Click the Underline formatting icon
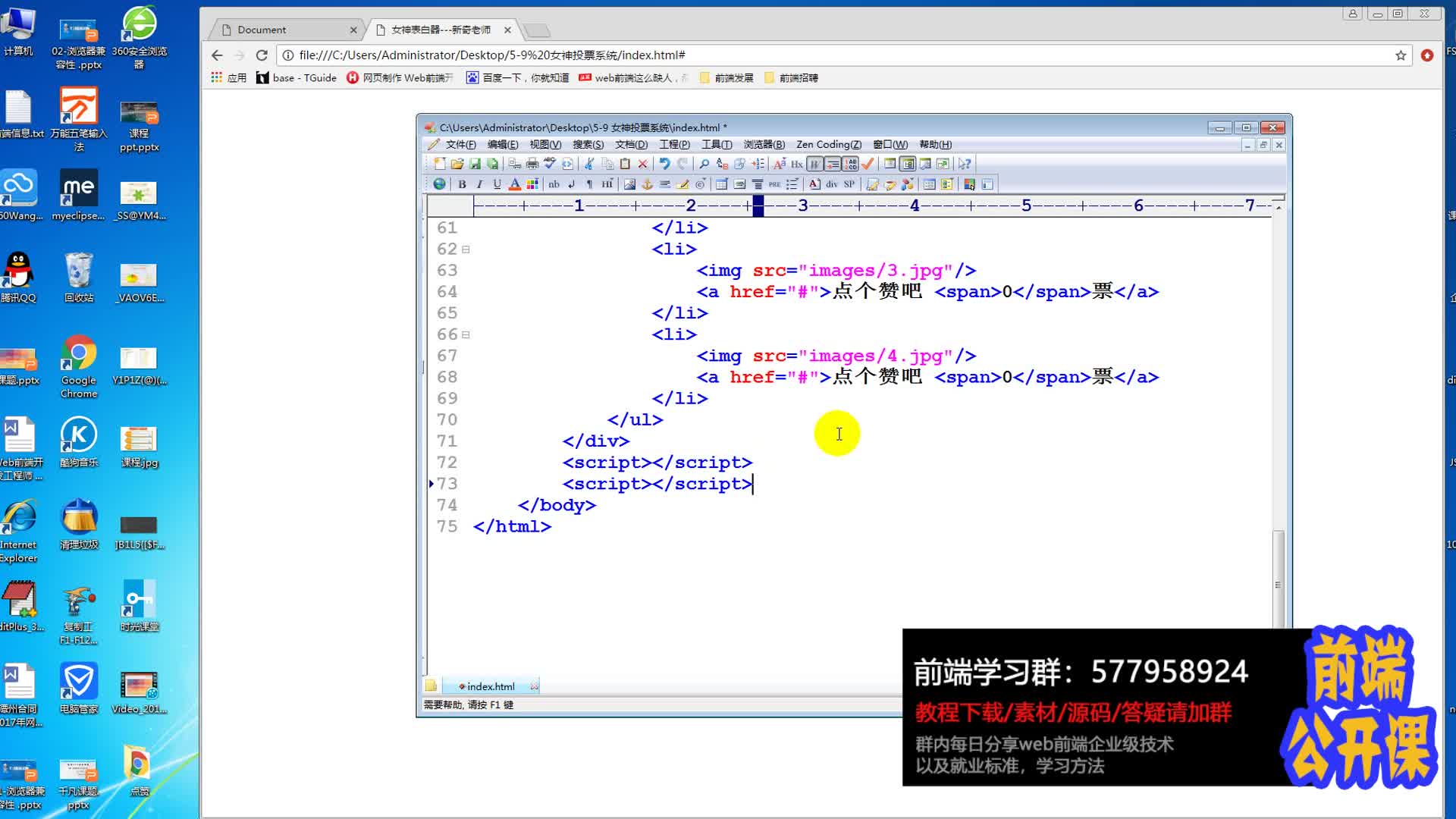The height and width of the screenshot is (819, 1456). pos(497,184)
